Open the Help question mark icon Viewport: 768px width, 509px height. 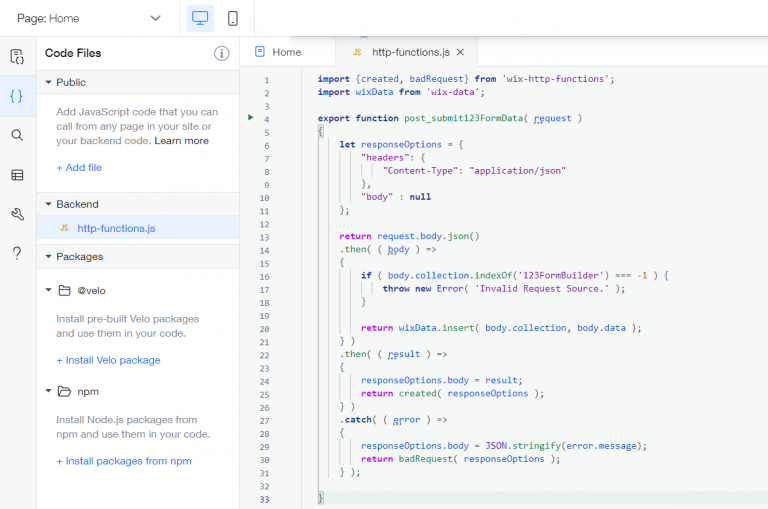coord(17,253)
